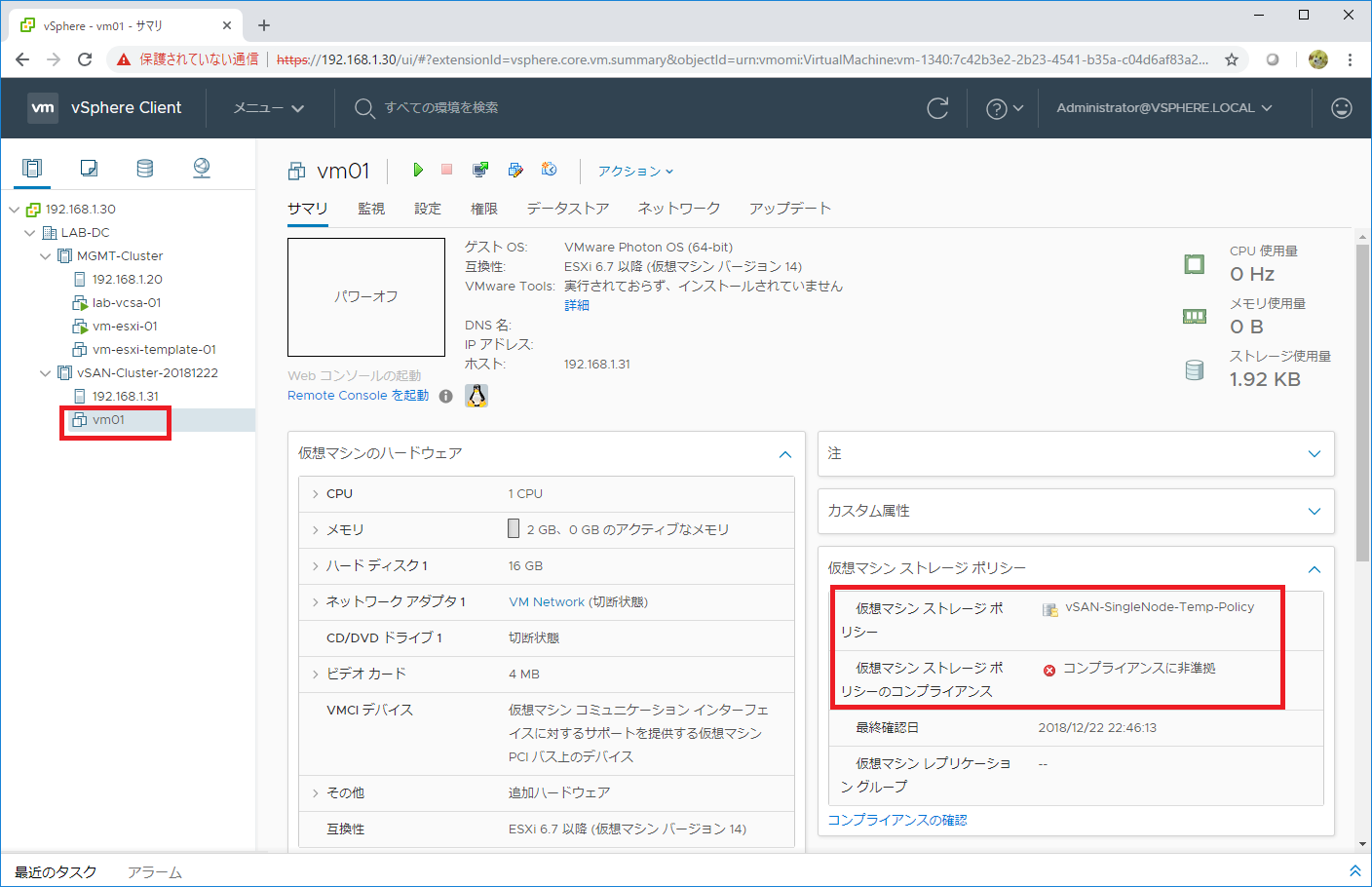The image size is (1372, 887).
Task: Go back with browser back arrow
Action: click(x=22, y=59)
